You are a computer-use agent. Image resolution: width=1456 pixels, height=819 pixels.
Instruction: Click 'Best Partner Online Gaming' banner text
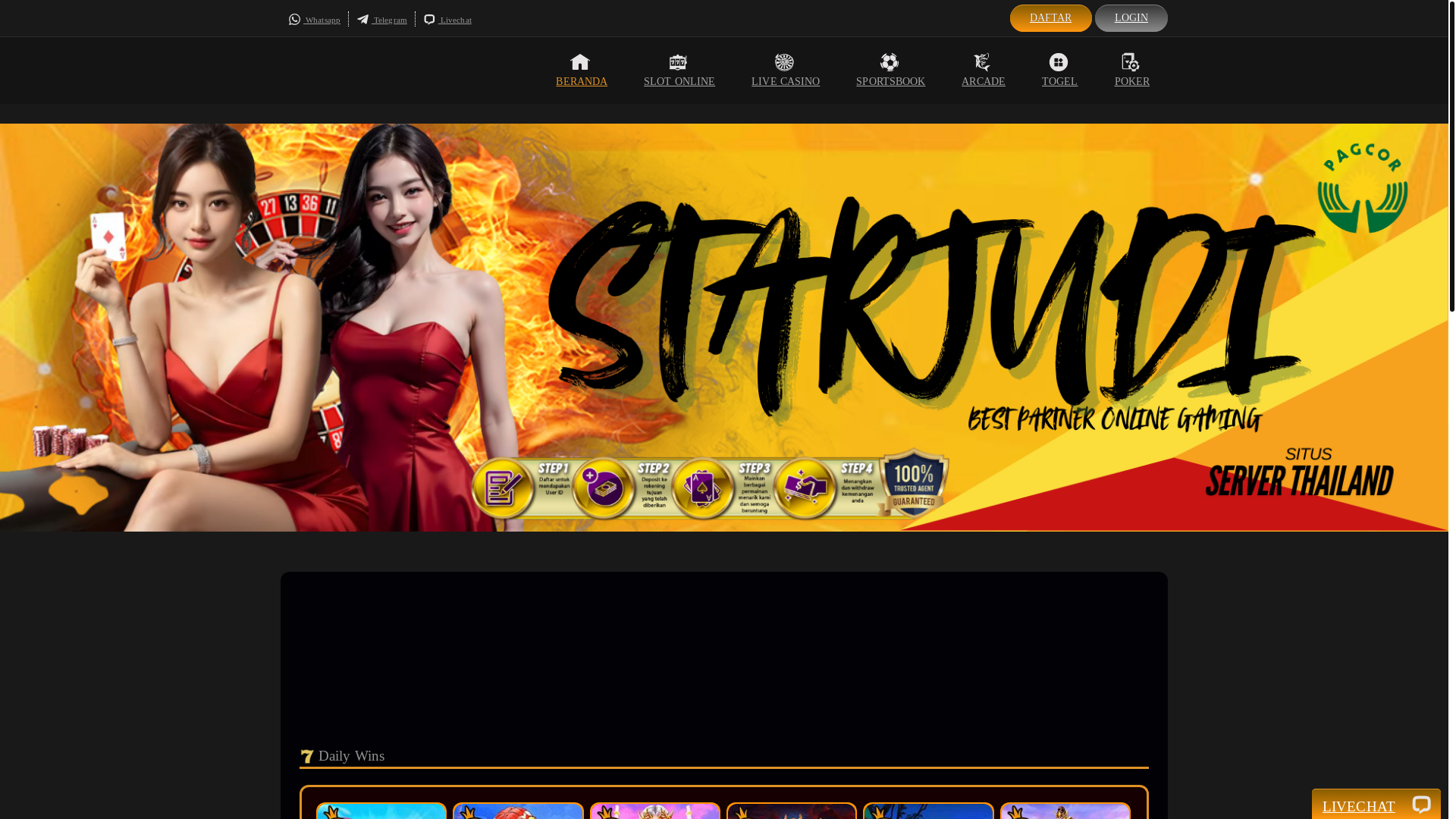coord(1115,419)
